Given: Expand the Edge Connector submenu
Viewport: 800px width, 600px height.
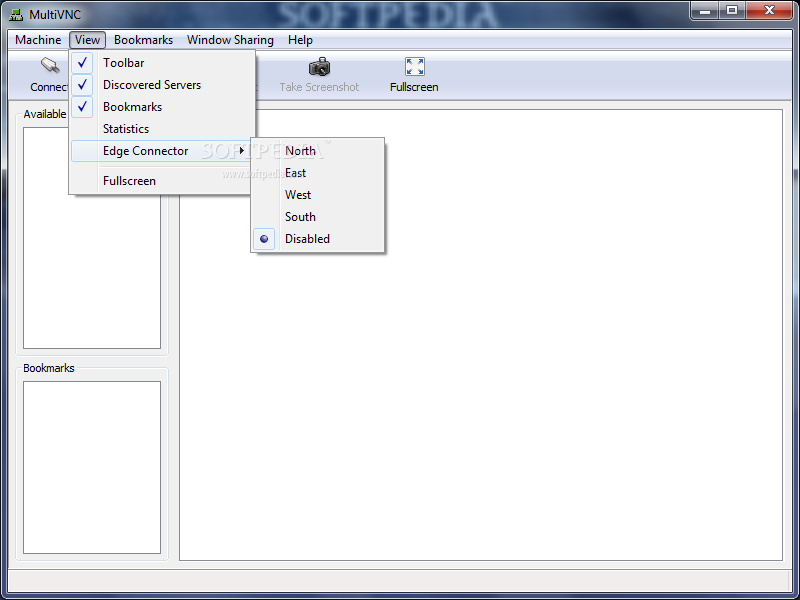Looking at the screenshot, I should (x=162, y=151).
